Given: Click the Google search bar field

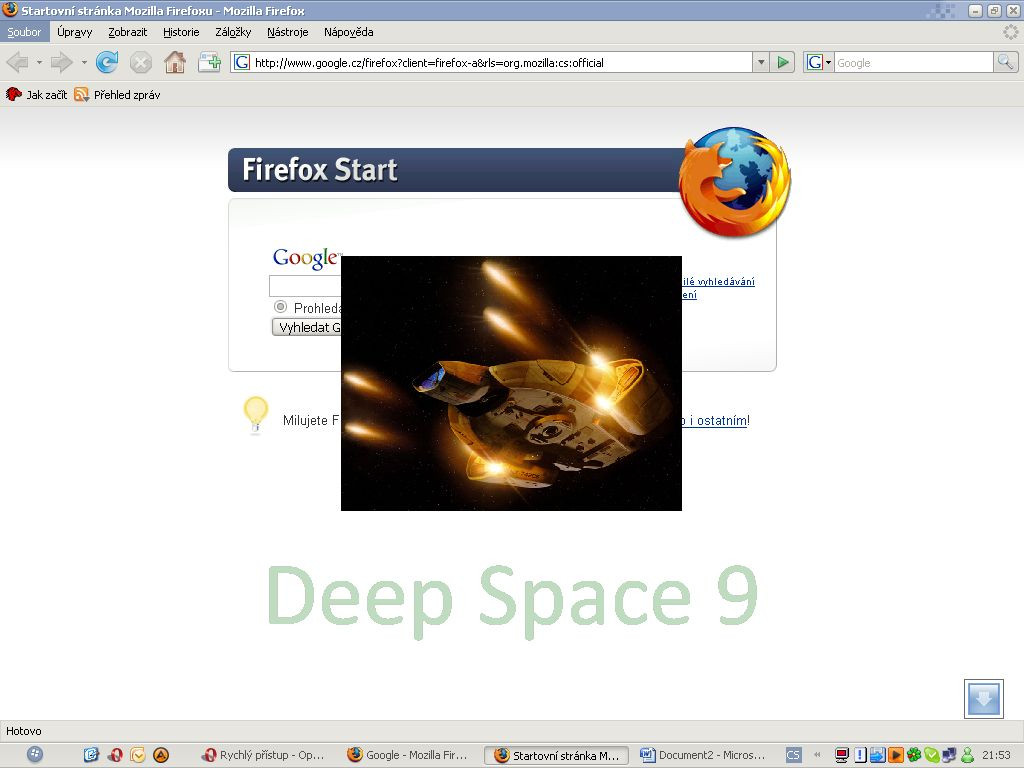Looking at the screenshot, I should pyautogui.click(x=913, y=63).
